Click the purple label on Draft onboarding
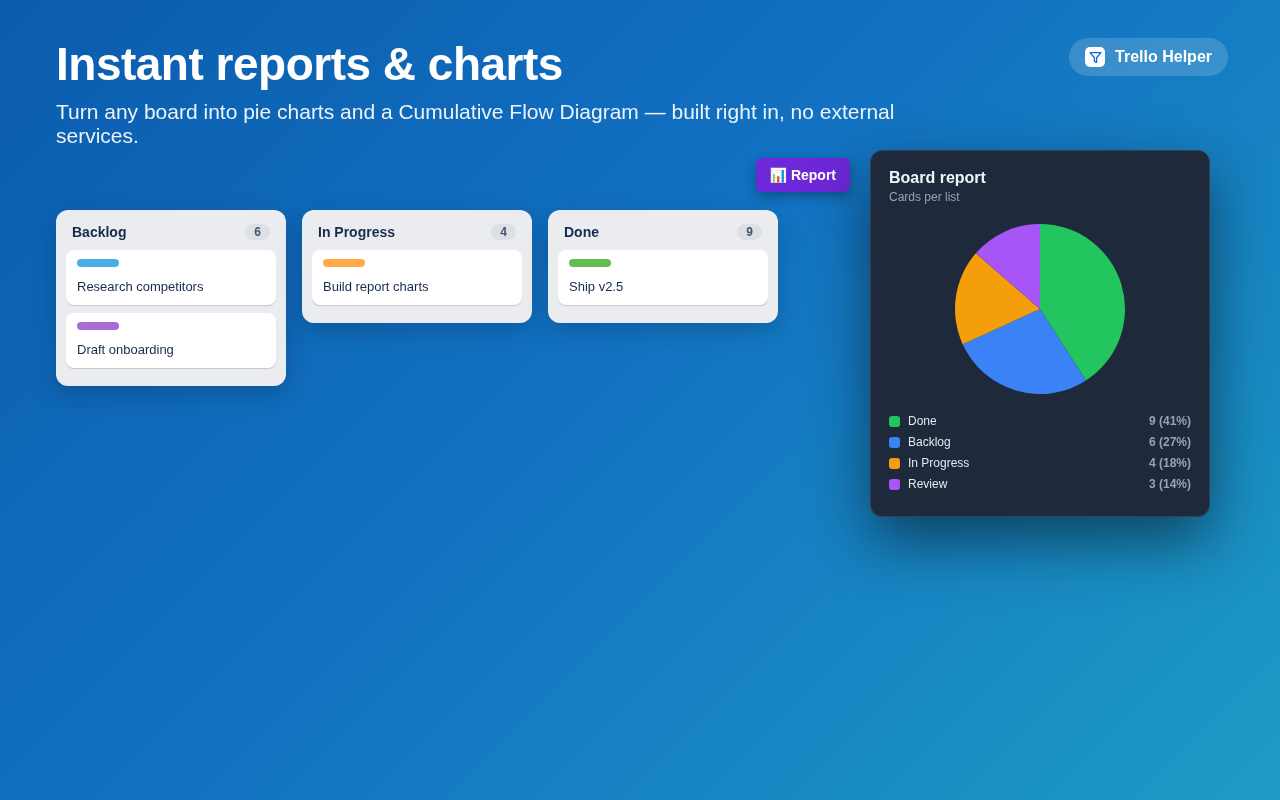The width and height of the screenshot is (1280, 800). [98, 326]
